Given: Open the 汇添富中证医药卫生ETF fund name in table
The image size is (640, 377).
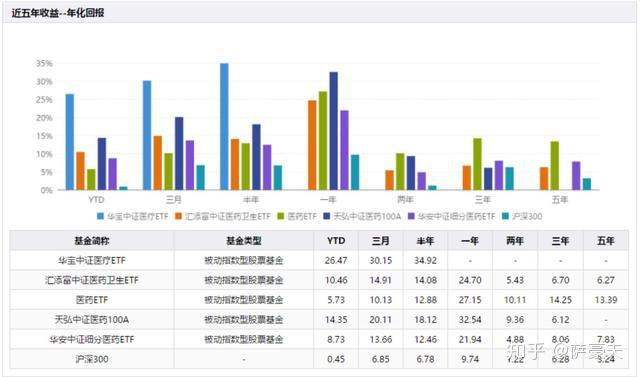Looking at the screenshot, I should 92,280.
